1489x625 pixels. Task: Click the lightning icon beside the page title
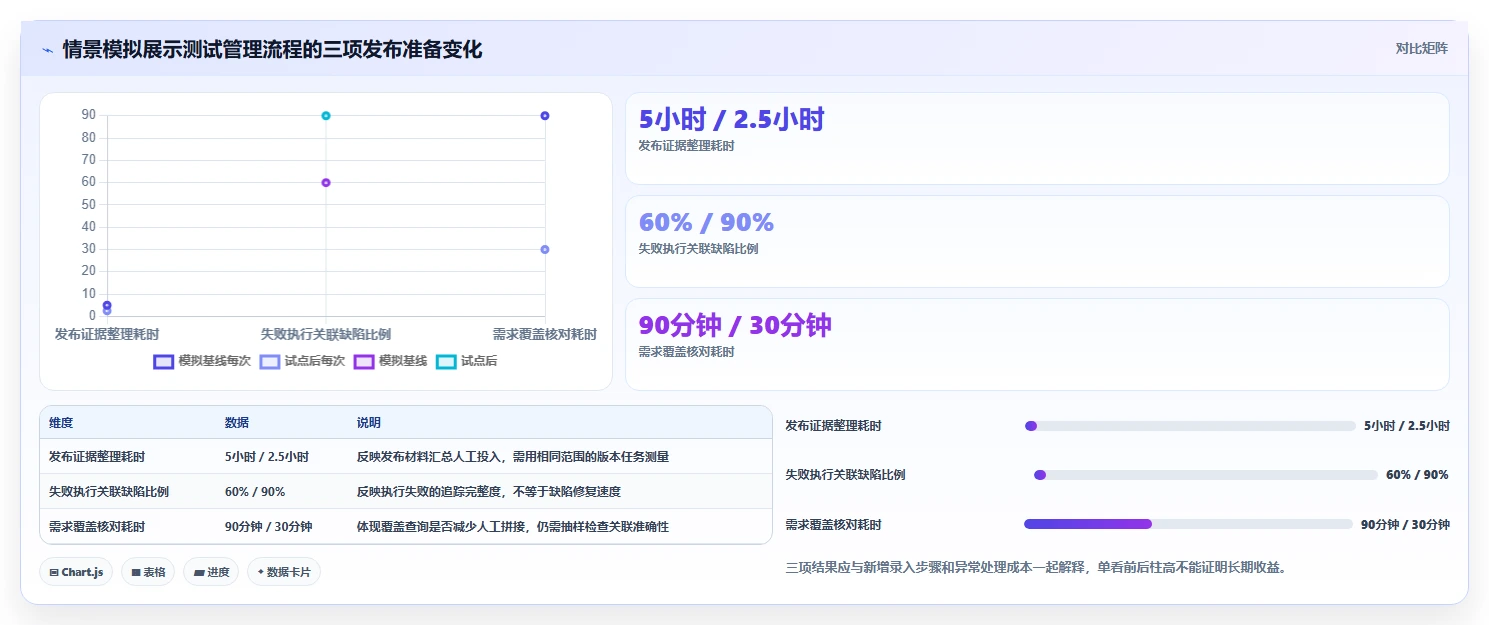tap(48, 50)
